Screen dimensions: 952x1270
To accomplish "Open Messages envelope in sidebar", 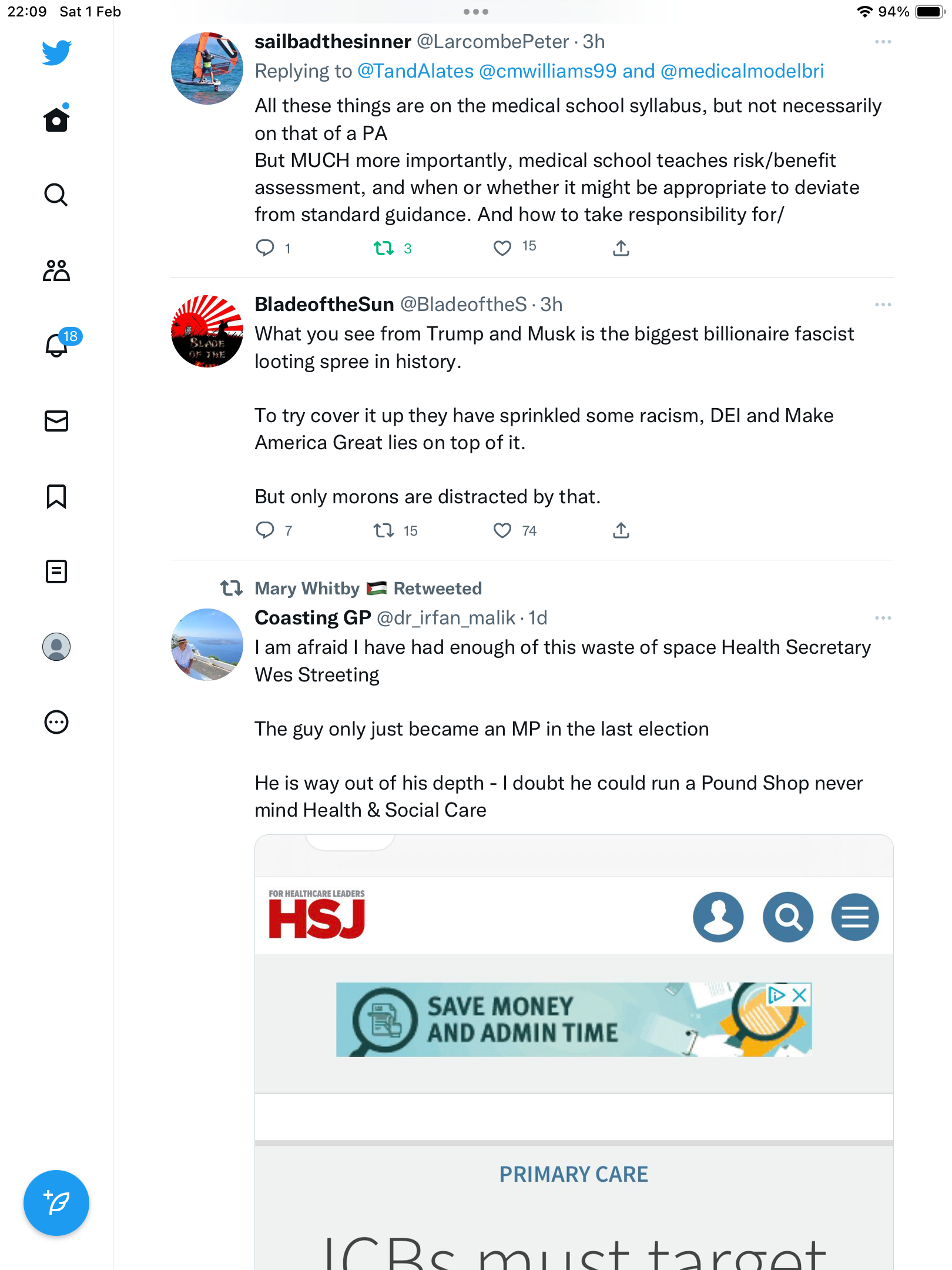I will [x=56, y=421].
